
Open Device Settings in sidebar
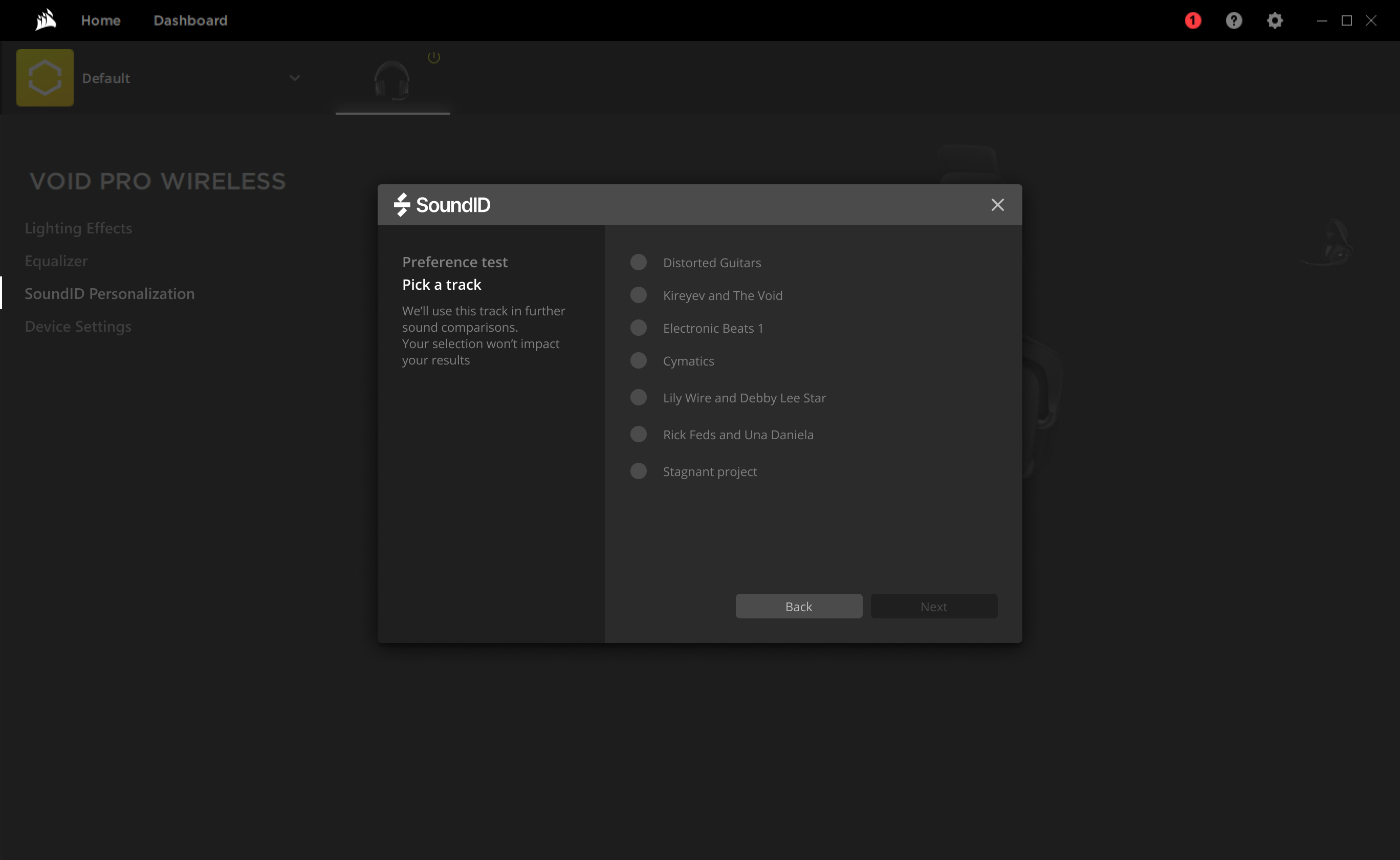(78, 327)
